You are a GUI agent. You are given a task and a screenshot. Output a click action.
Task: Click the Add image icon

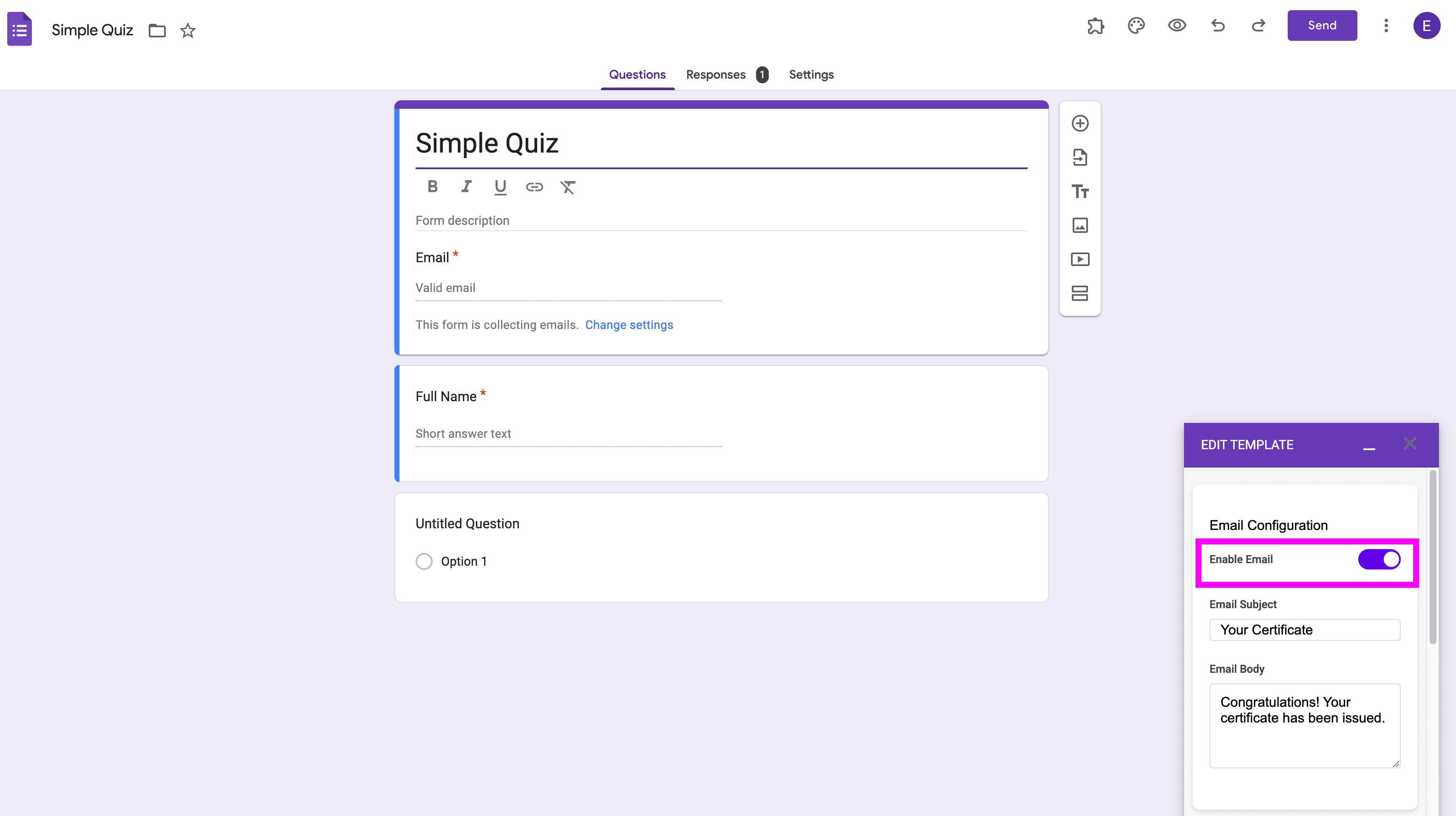(x=1079, y=226)
